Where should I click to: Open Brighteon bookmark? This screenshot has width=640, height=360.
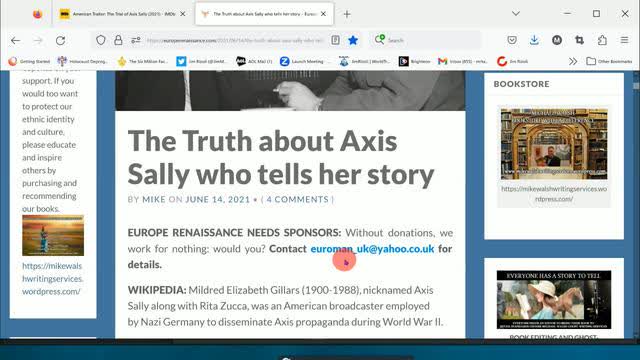[415, 61]
